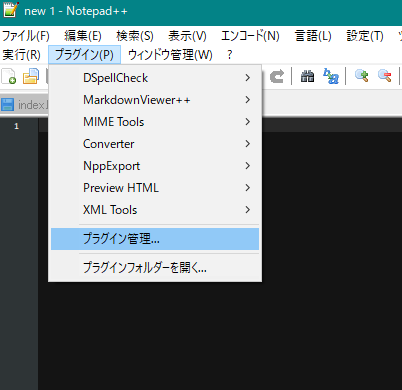The image size is (402, 390).
Task: Expand the MIME Tools submenu arrow
Action: pos(247,122)
